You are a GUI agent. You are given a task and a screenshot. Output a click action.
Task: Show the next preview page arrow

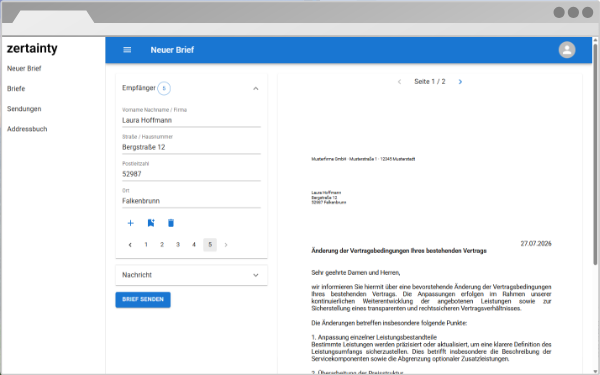click(460, 82)
